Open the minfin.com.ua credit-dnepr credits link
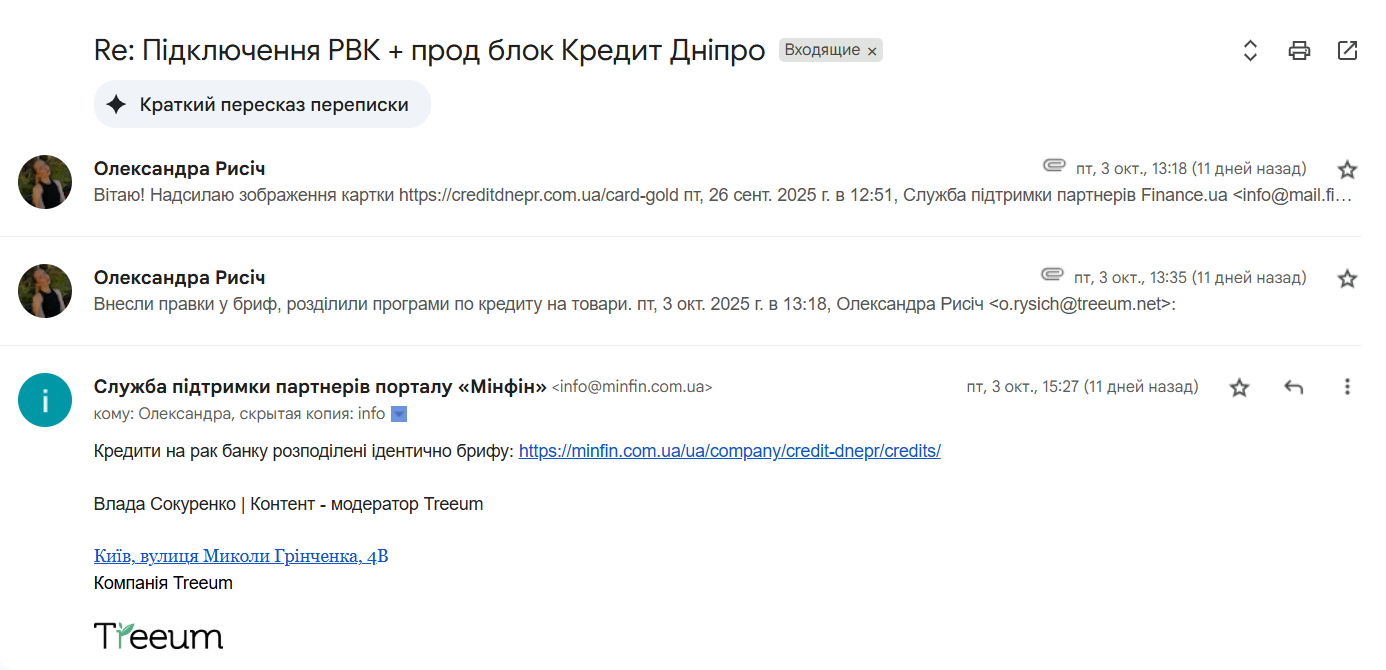1386x670 pixels. (x=730, y=451)
